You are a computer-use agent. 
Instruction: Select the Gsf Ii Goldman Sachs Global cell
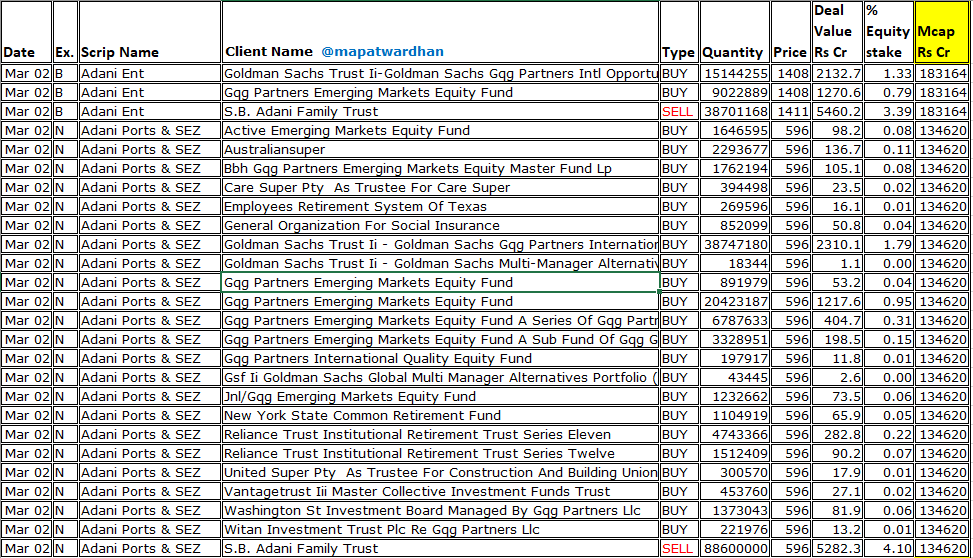[440, 377]
